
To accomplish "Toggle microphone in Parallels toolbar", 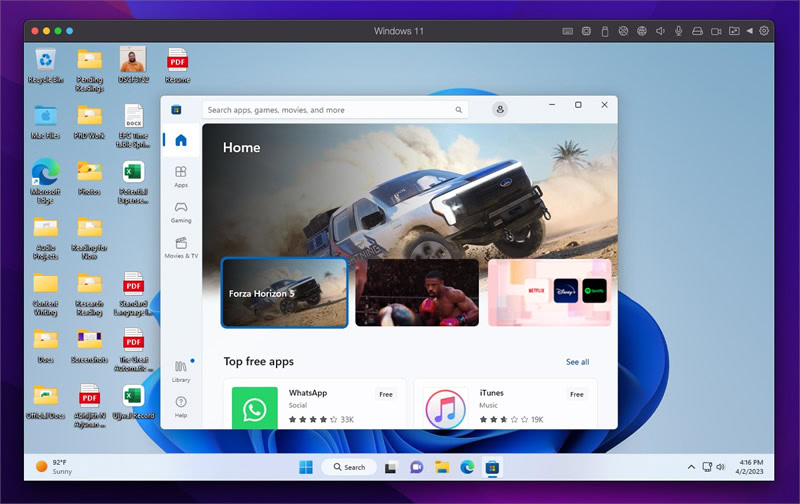I will [x=678, y=31].
